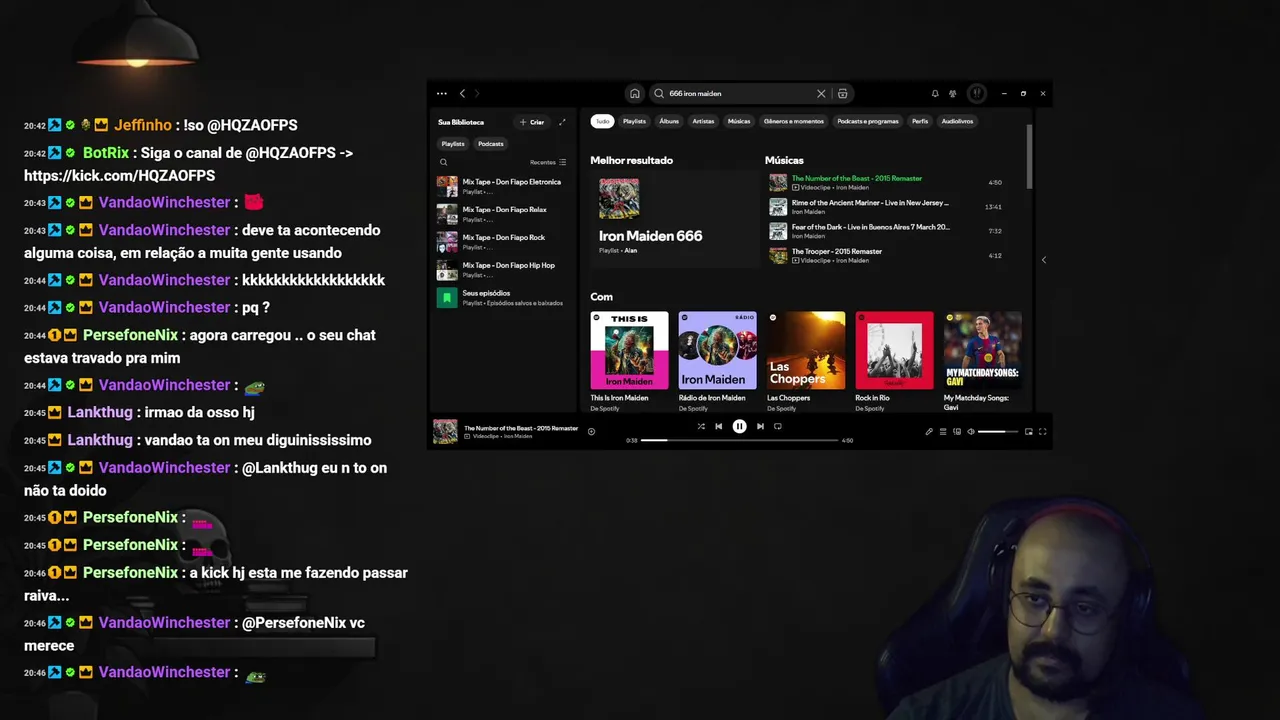The height and width of the screenshot is (720, 1280).
Task: Open the lyrics microphone icon
Action: [928, 432]
